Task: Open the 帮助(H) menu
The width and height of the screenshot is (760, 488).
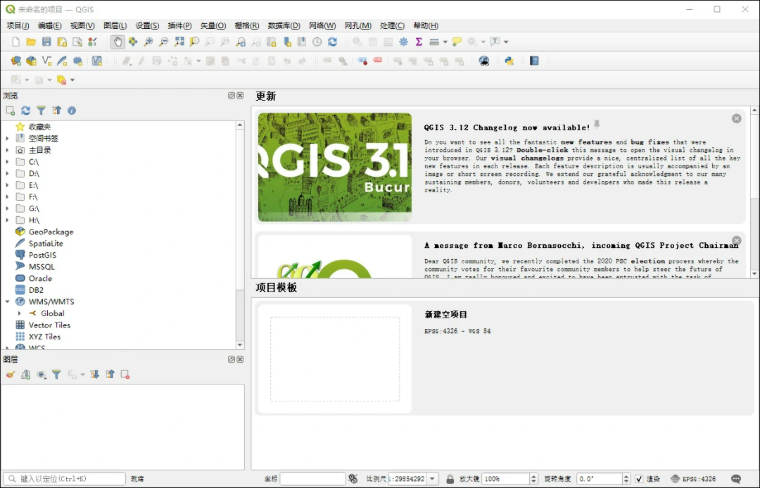Action: pyautogui.click(x=426, y=26)
